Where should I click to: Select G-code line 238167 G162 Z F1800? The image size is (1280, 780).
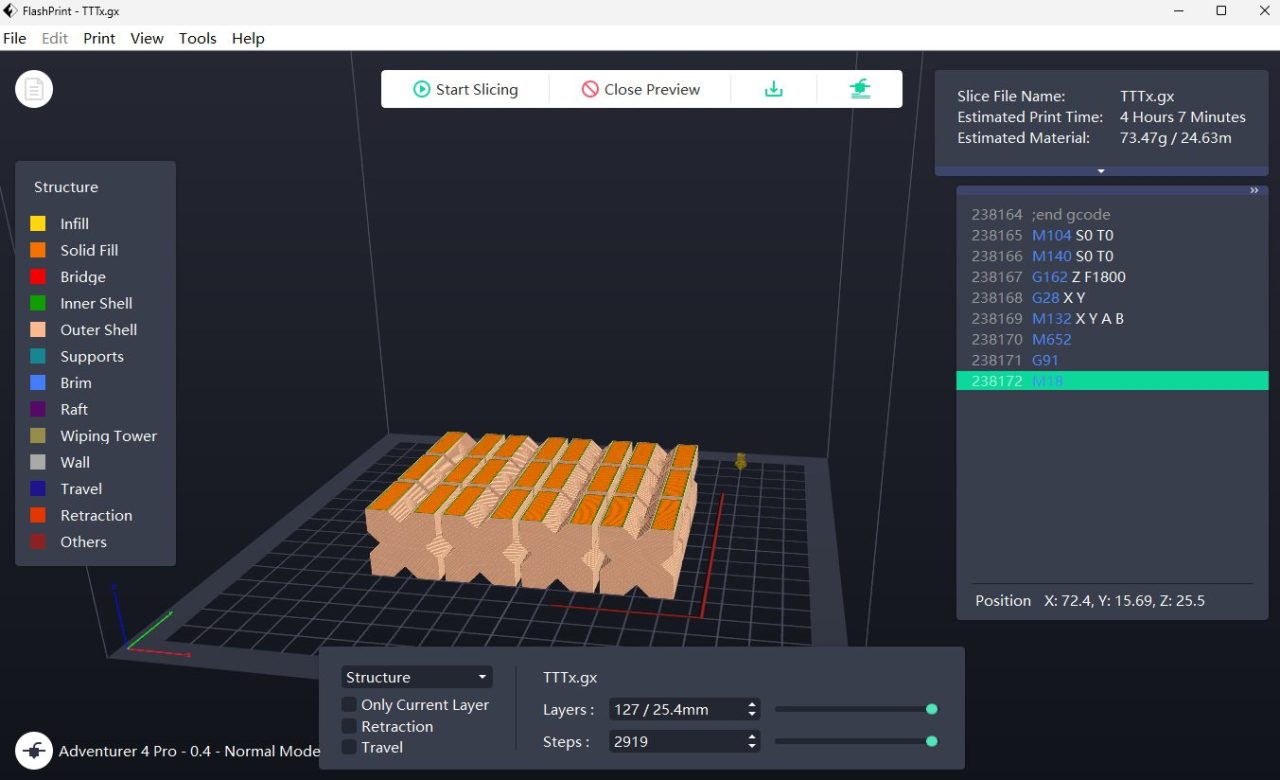pos(1112,277)
